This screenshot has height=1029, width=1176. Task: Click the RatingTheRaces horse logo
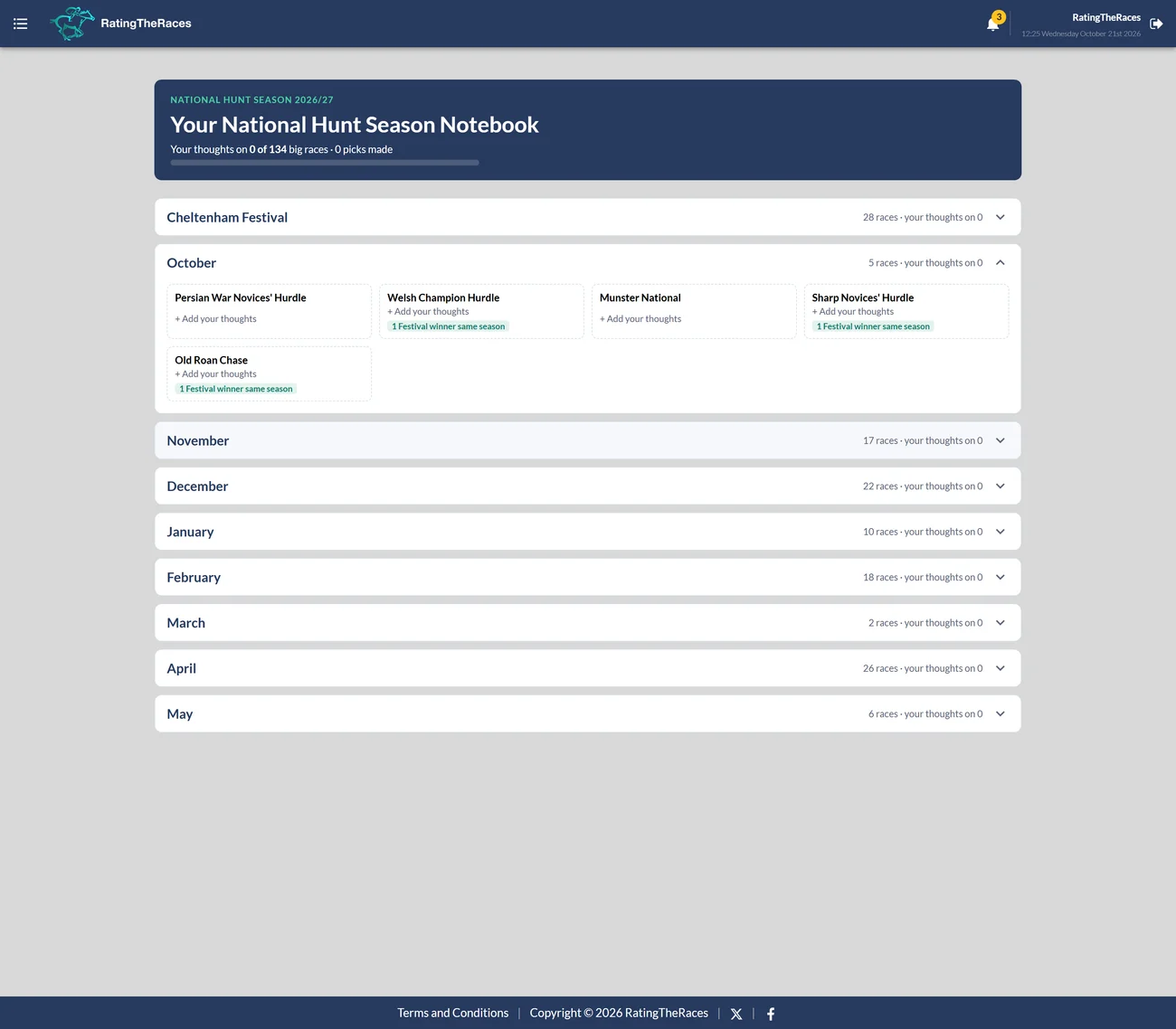point(72,24)
